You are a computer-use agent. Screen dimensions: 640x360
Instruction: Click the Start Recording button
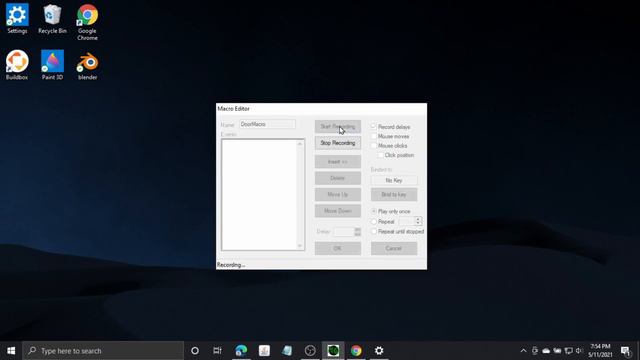coord(338,127)
